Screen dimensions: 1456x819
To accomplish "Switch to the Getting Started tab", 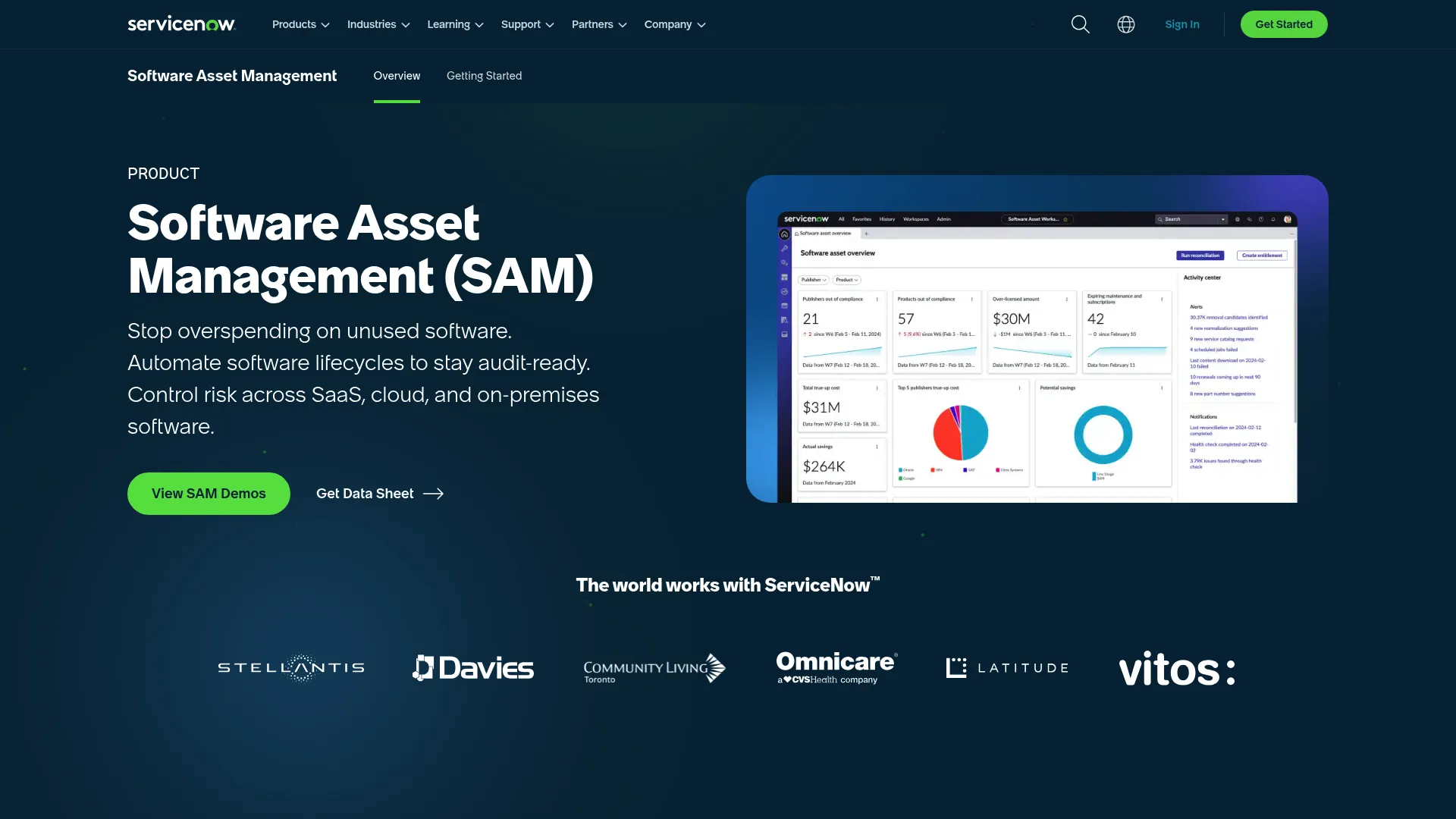I will 484,76.
